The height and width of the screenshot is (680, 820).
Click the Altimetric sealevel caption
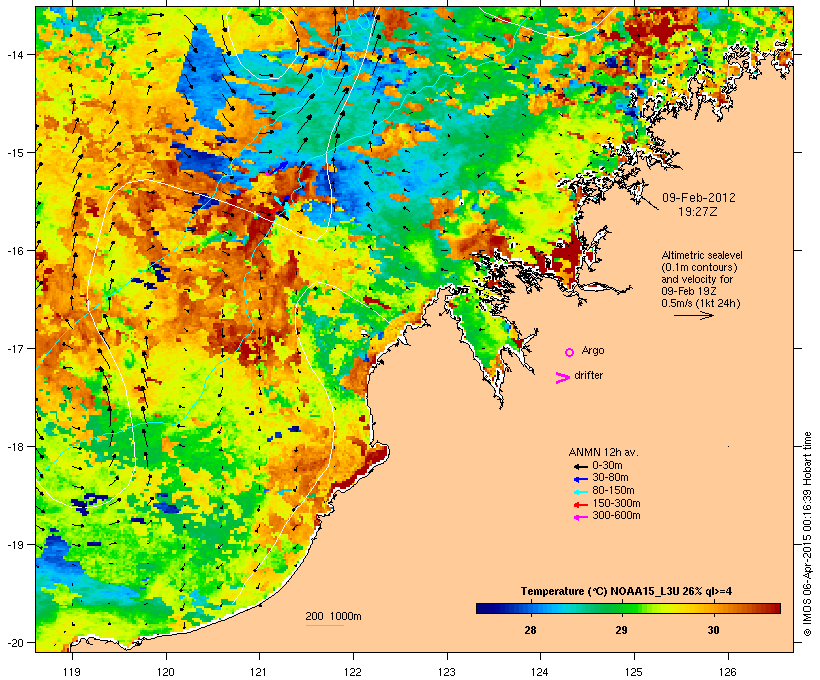tap(702, 255)
